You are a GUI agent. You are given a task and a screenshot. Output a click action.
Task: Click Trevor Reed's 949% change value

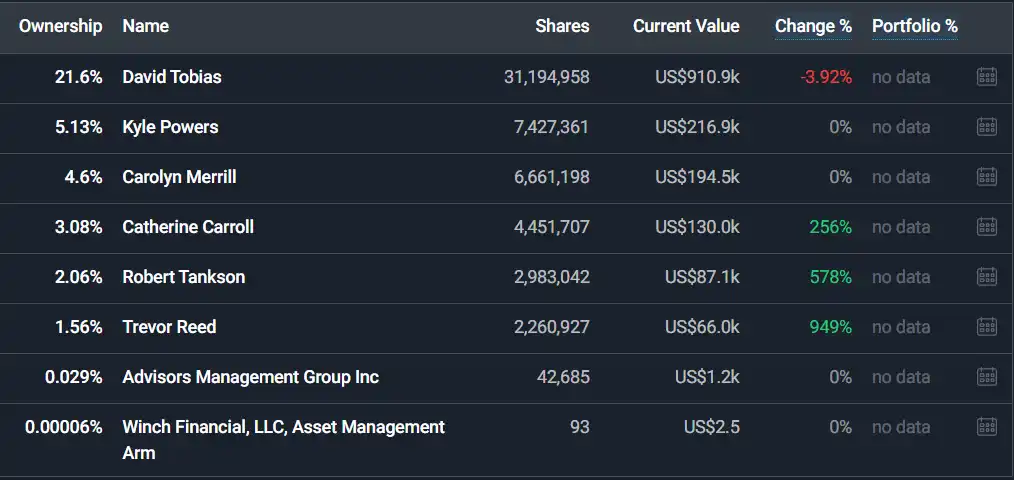[830, 327]
